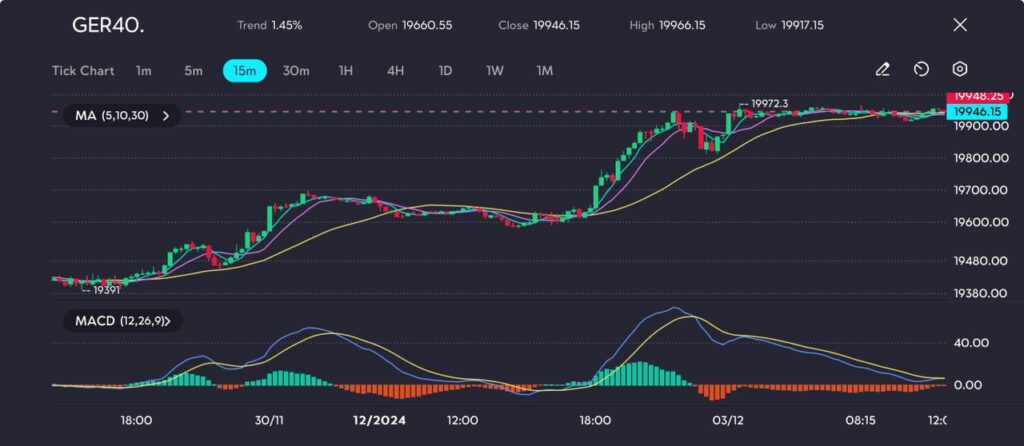This screenshot has height=446, width=1024.
Task: Open the drawing pencil tool
Action: (882, 70)
